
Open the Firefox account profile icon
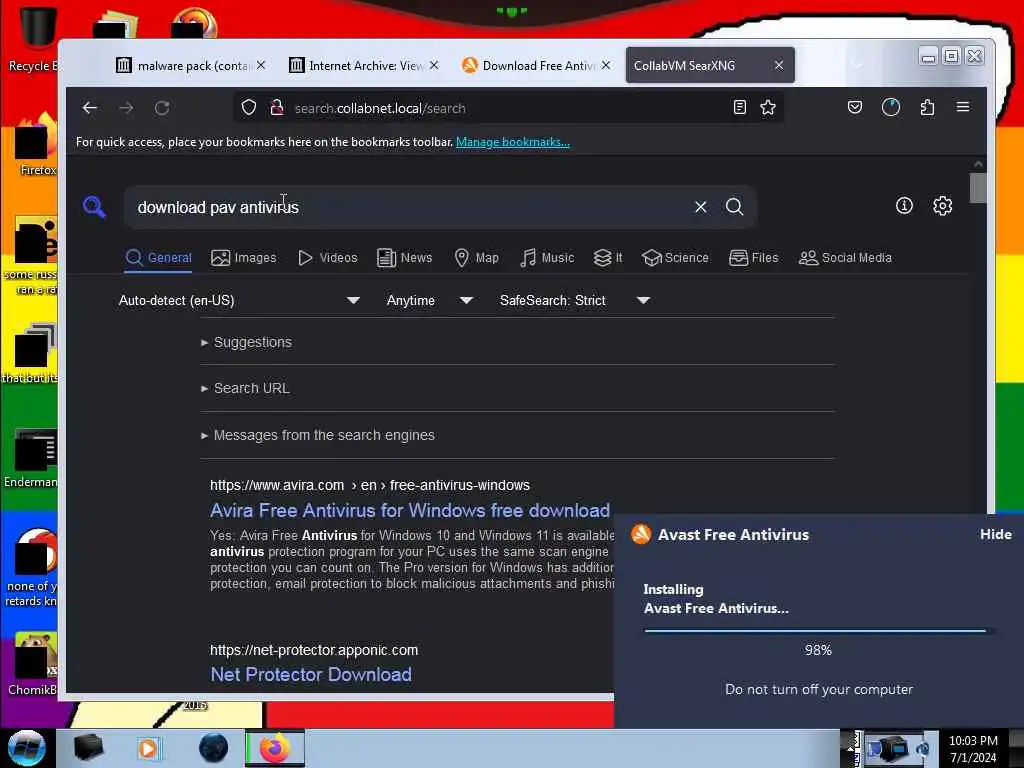(891, 108)
